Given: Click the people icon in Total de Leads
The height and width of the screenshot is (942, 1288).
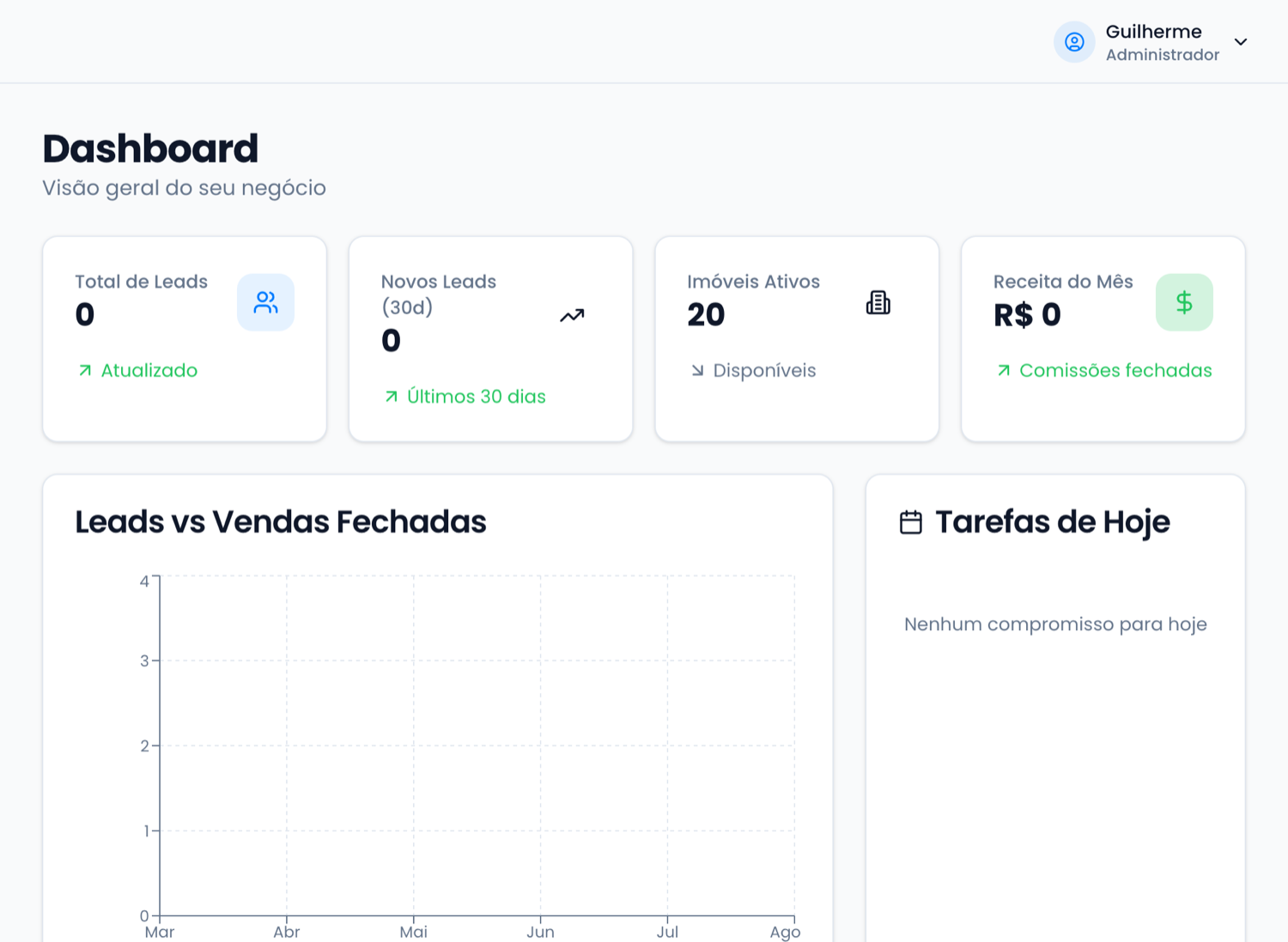Looking at the screenshot, I should pyautogui.click(x=265, y=302).
